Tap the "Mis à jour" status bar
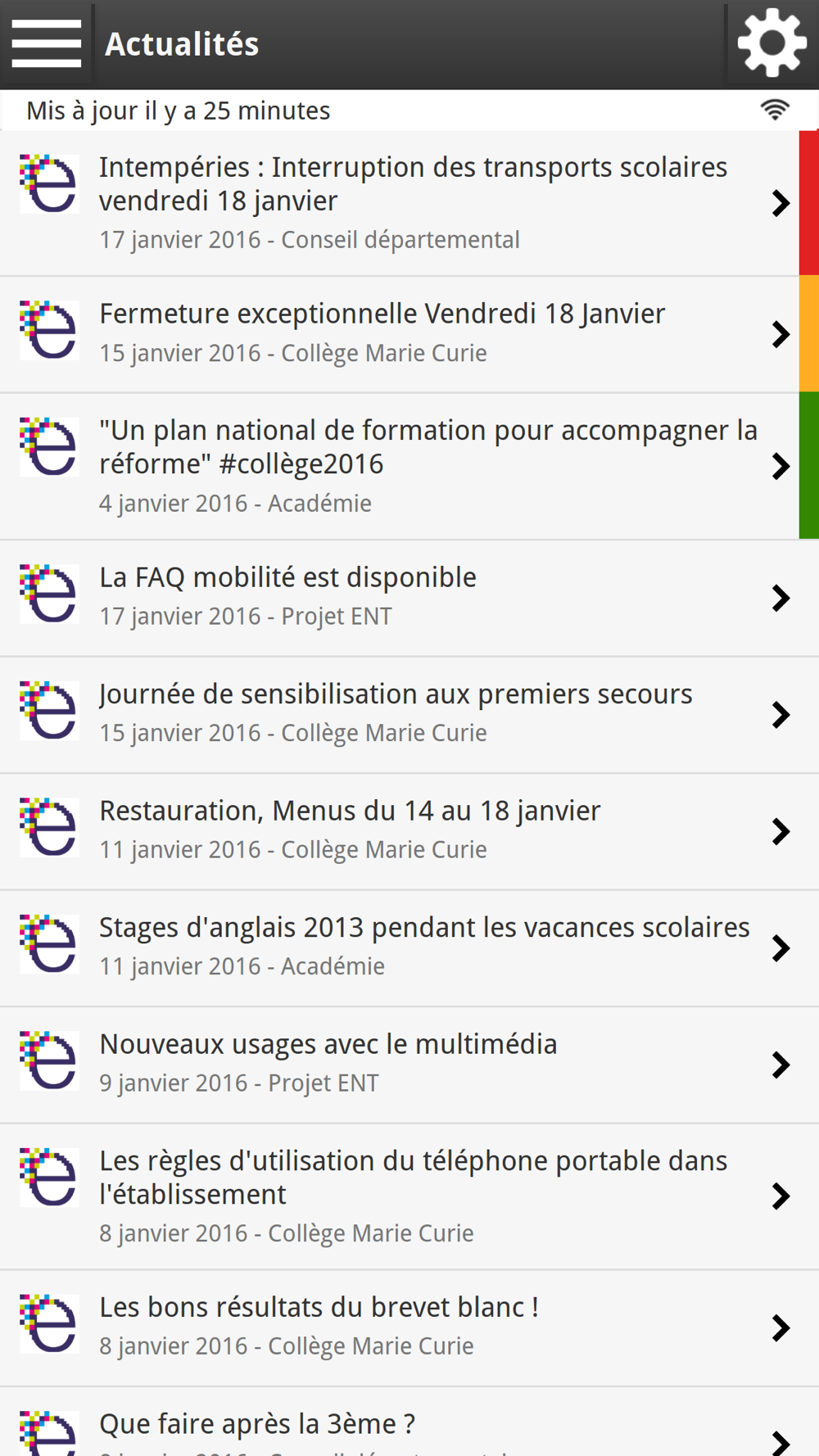 click(x=409, y=110)
